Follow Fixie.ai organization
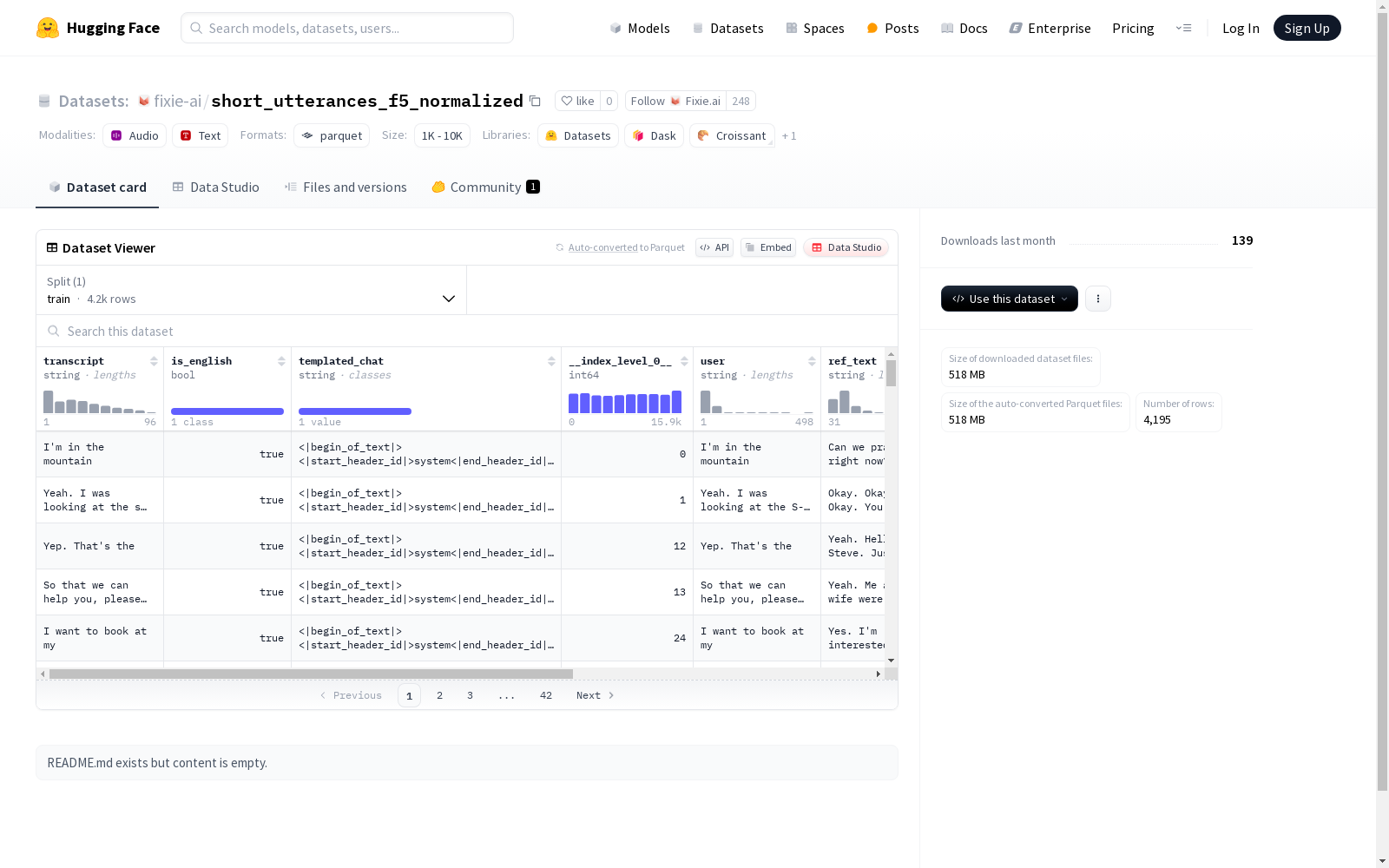The width and height of the screenshot is (1389, 868). (x=675, y=102)
